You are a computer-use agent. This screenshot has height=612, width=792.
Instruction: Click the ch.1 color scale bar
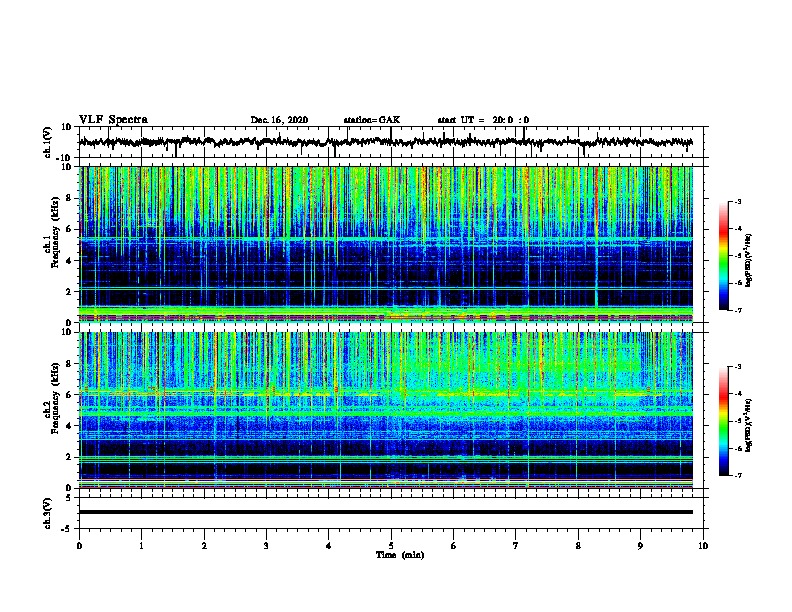click(x=723, y=256)
